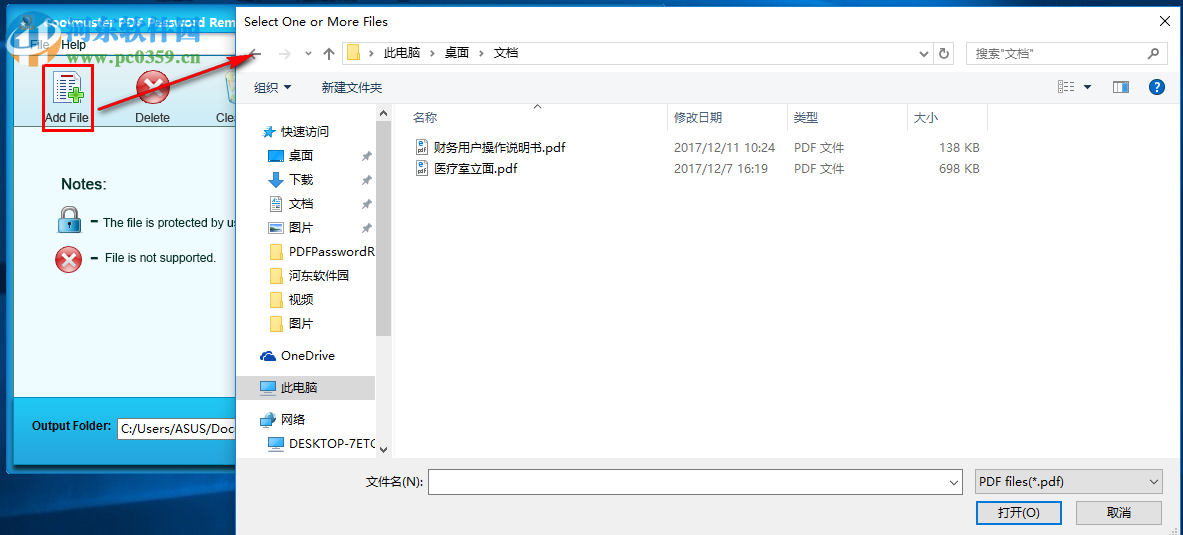Go up one folder level
The width and height of the screenshot is (1183, 535).
tap(328, 54)
